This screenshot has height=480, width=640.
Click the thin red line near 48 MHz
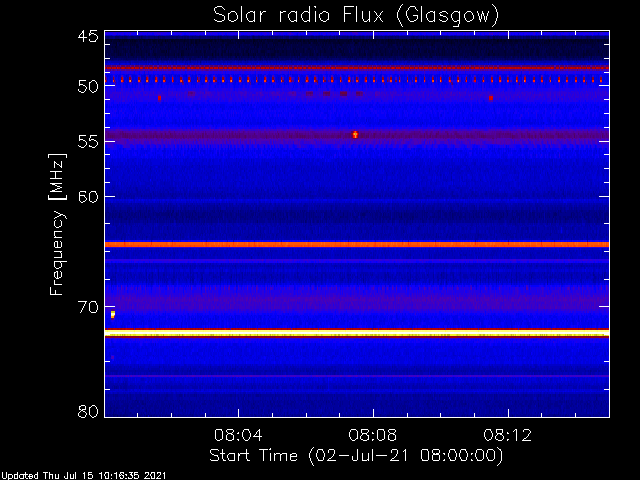[x=357, y=68]
